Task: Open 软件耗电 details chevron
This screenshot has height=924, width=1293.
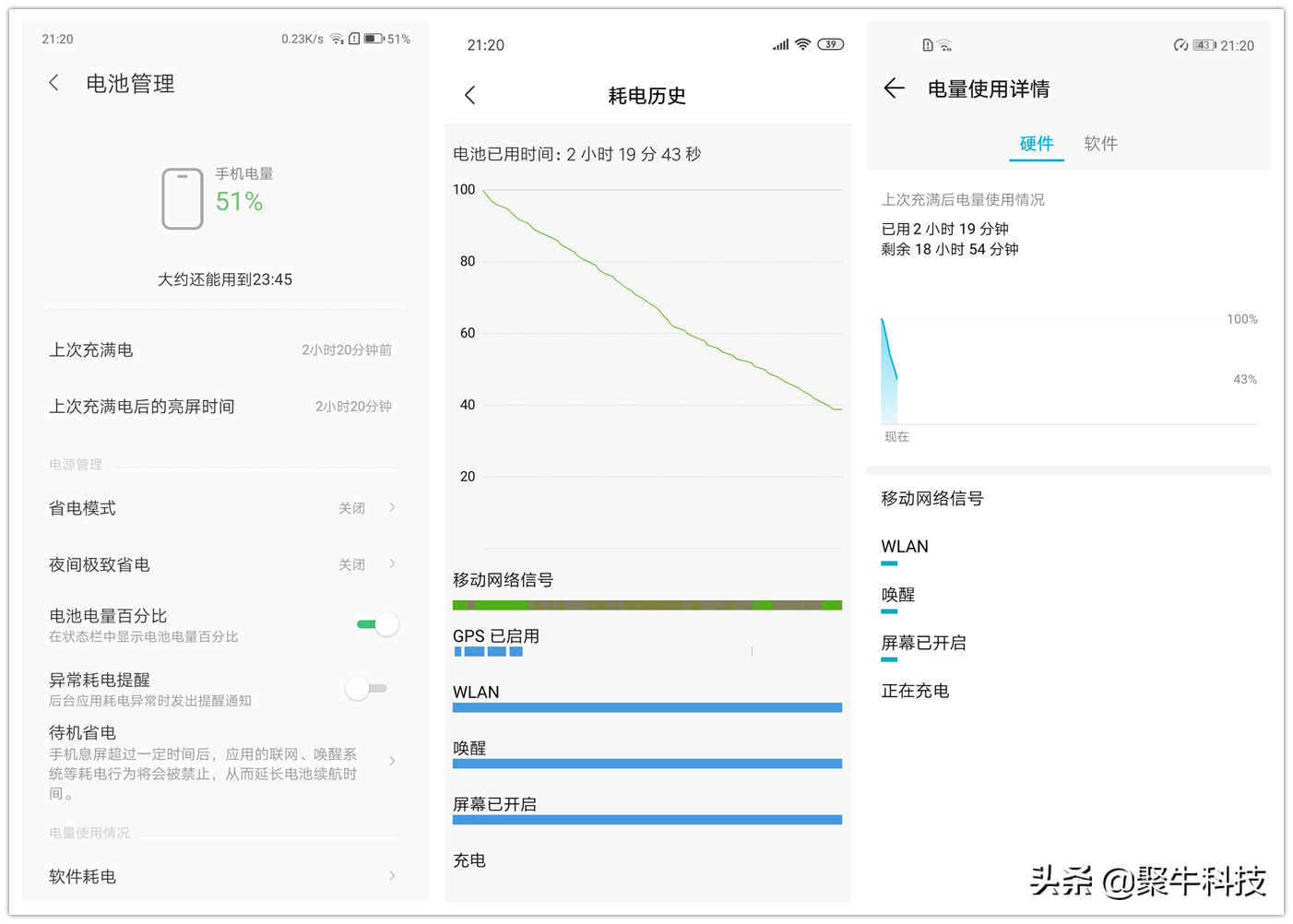Action: 393,876
